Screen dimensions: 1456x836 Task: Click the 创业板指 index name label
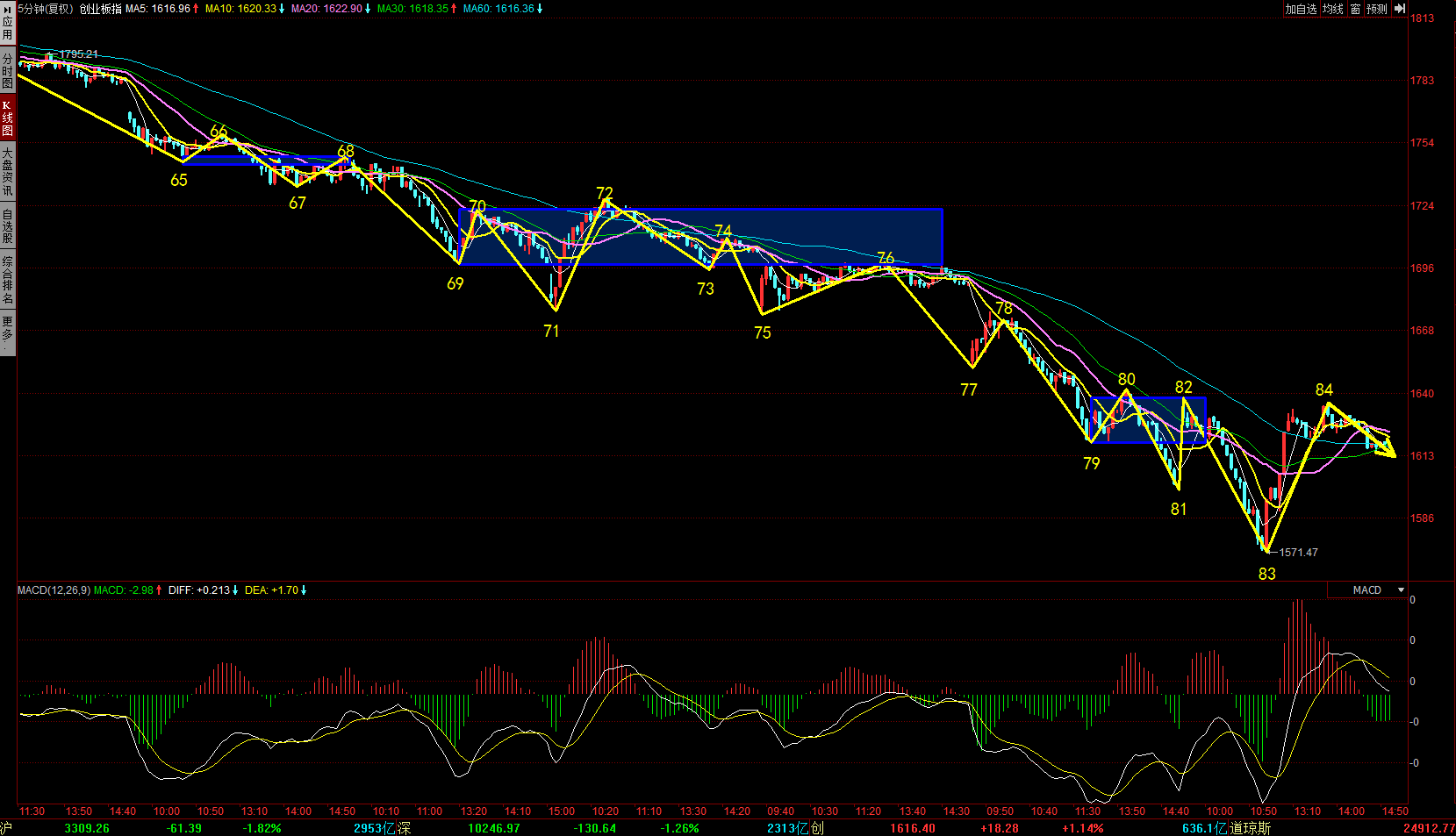click(x=100, y=9)
